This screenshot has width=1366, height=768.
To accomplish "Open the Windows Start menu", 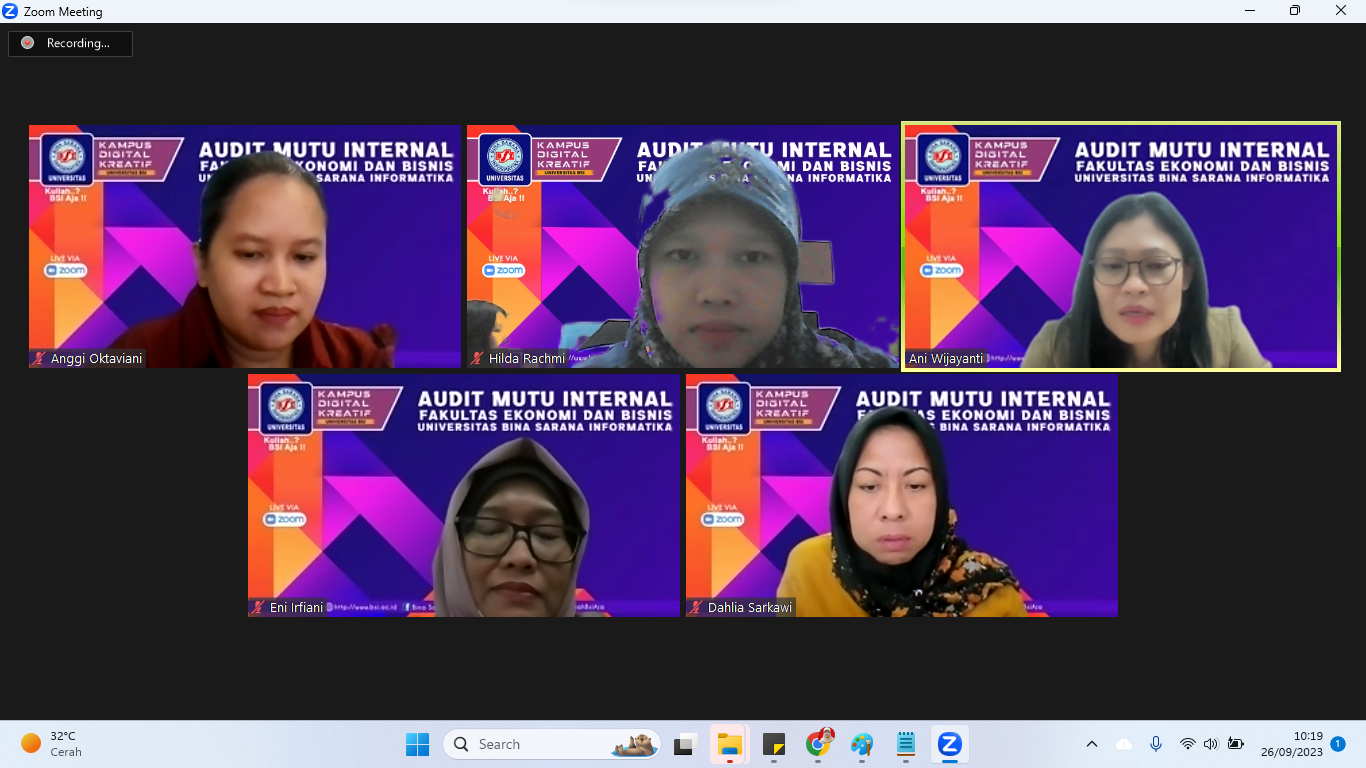I will coord(417,744).
